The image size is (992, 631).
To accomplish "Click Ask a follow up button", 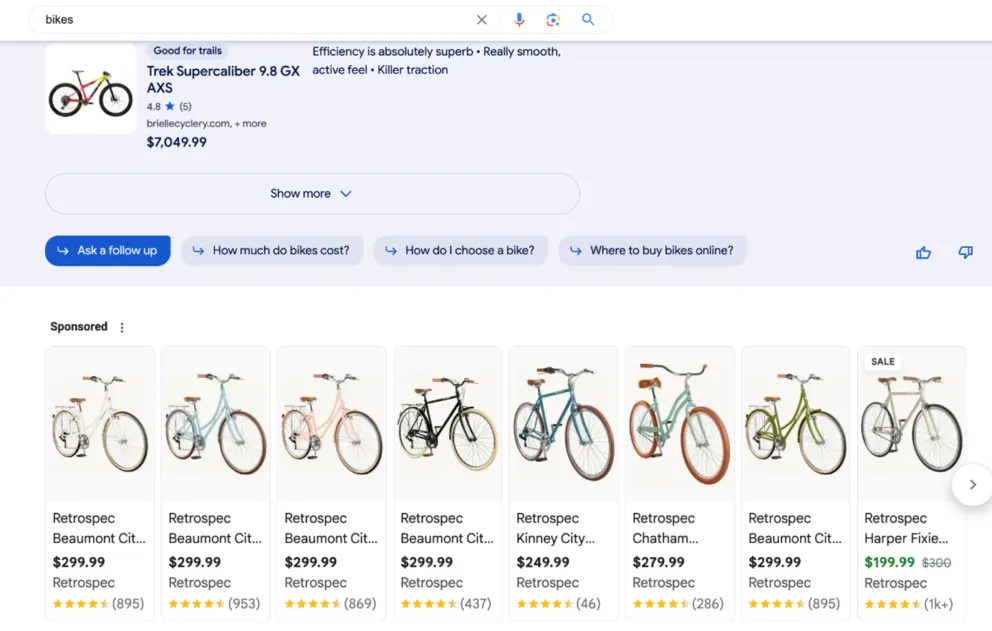I will click(x=108, y=251).
